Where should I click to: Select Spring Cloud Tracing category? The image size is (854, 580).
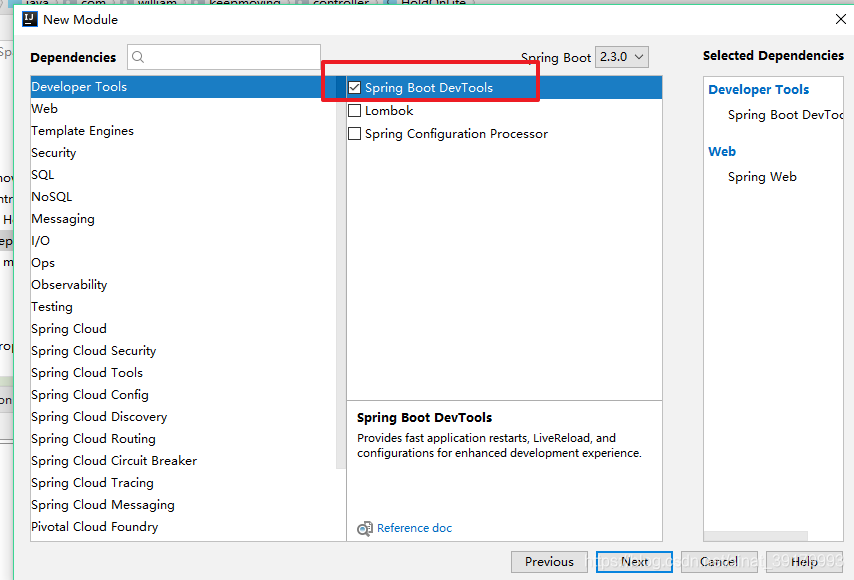point(184,483)
